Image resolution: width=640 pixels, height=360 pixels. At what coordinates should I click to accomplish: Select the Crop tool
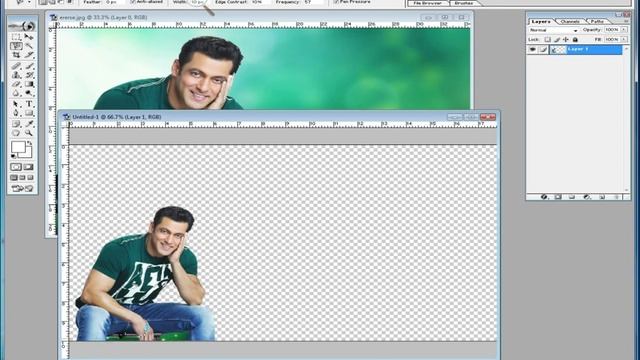(x=16, y=55)
